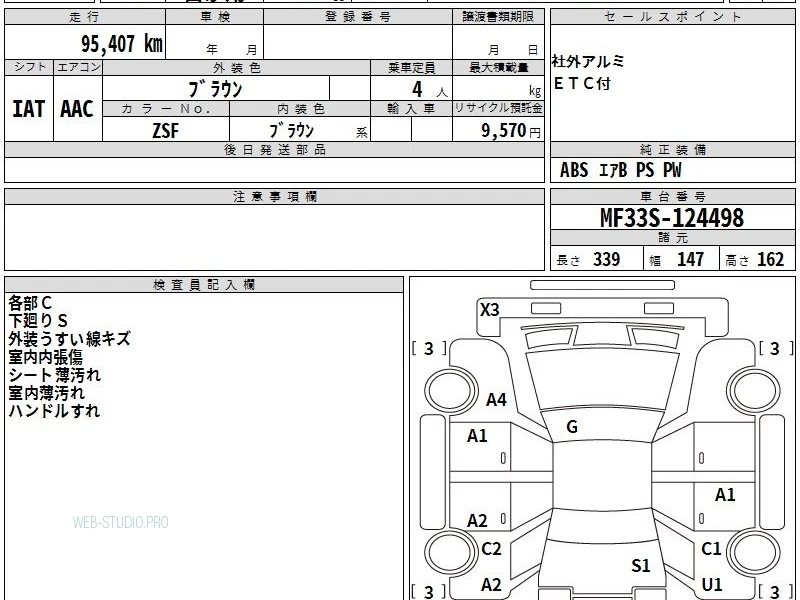Click the G mark on the windshield
The width and height of the screenshot is (800, 600).
(572, 427)
